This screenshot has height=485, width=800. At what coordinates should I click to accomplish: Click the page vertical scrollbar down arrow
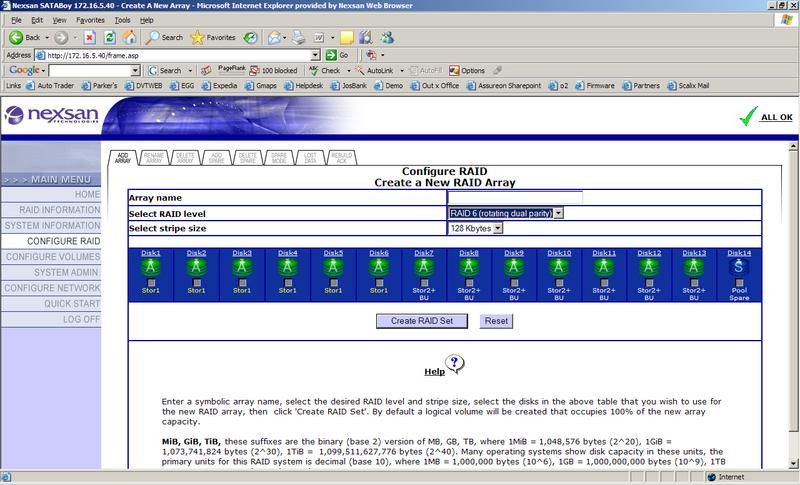pyautogui.click(x=793, y=464)
